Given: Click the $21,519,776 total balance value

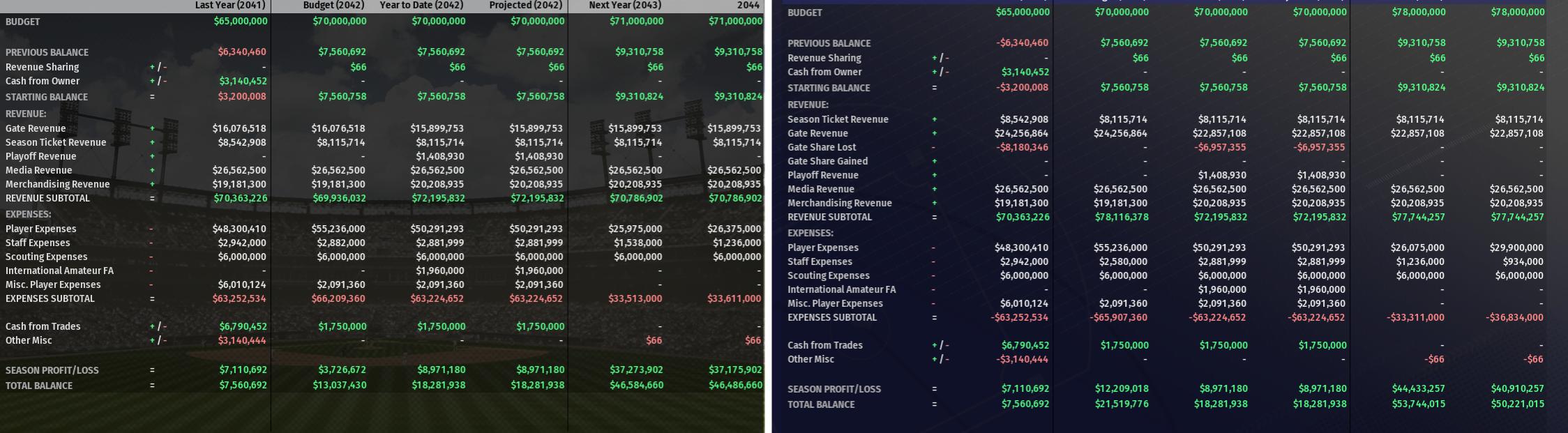Looking at the screenshot, I should click(x=1122, y=404).
